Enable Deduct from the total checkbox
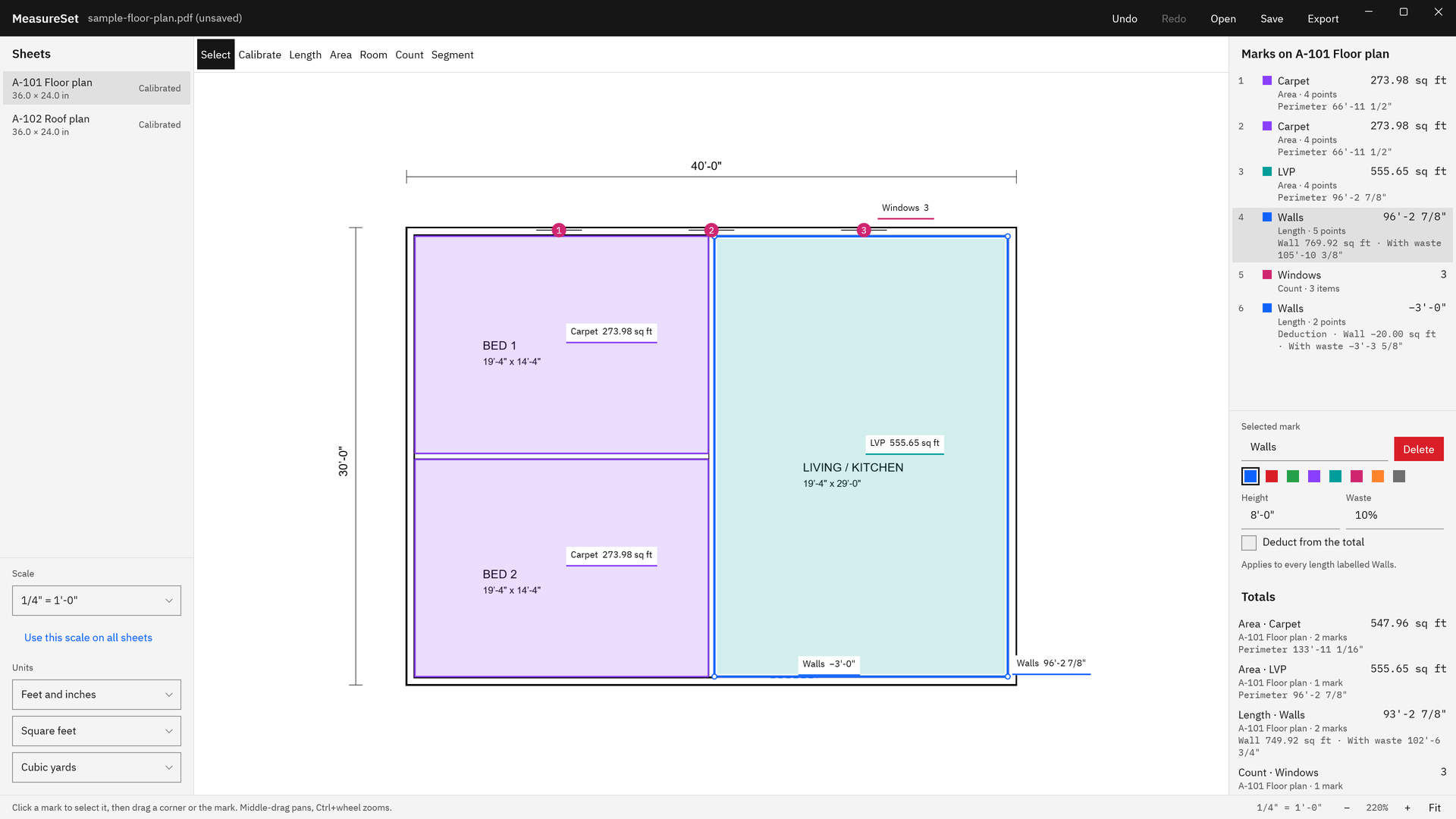This screenshot has width=1456, height=819. pyautogui.click(x=1249, y=542)
